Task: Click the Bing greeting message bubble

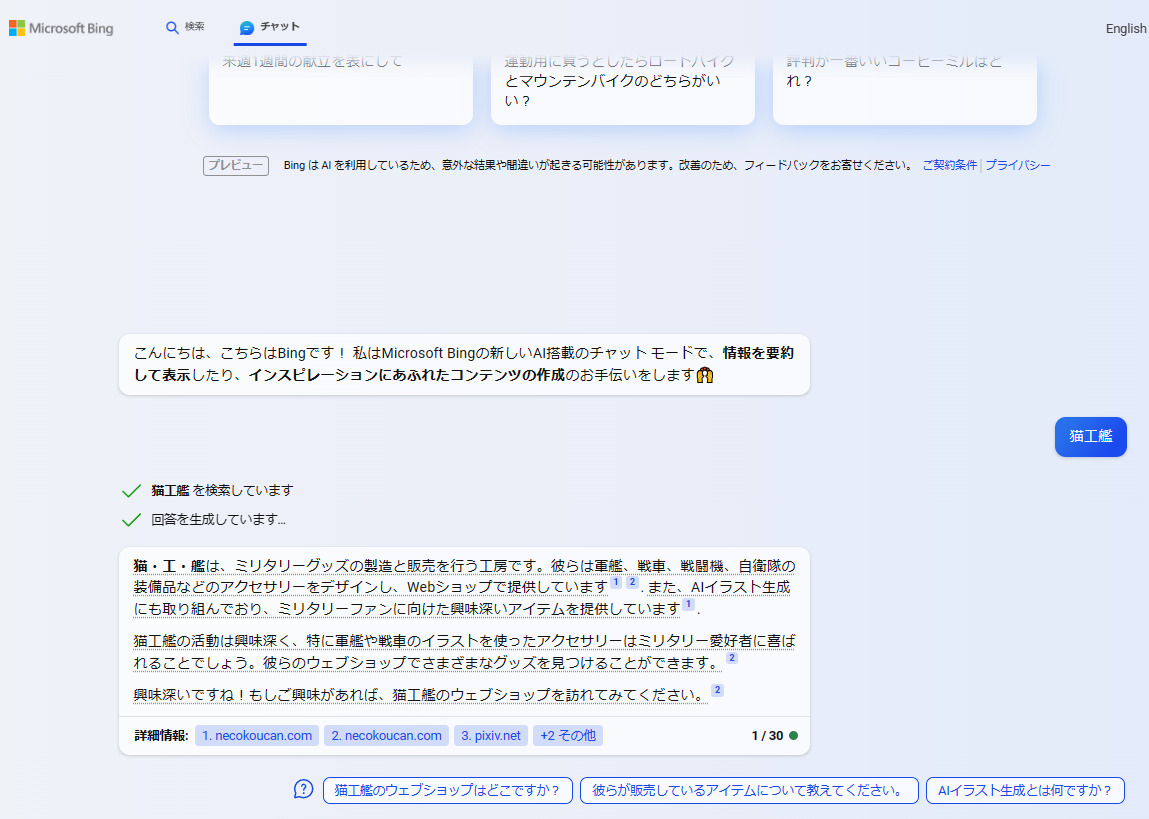Action: pos(465,364)
